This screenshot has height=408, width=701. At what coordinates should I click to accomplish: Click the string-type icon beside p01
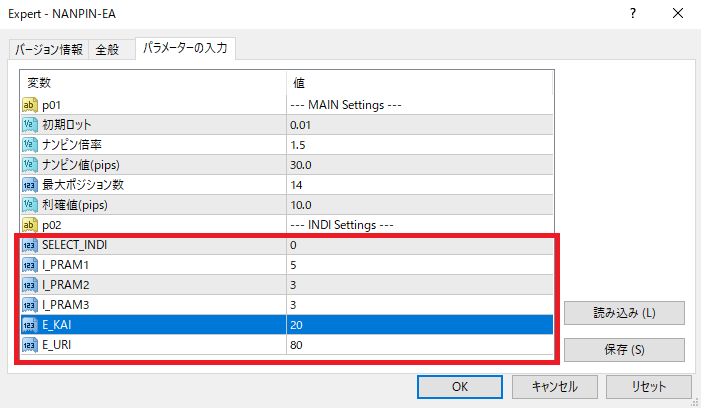29,105
